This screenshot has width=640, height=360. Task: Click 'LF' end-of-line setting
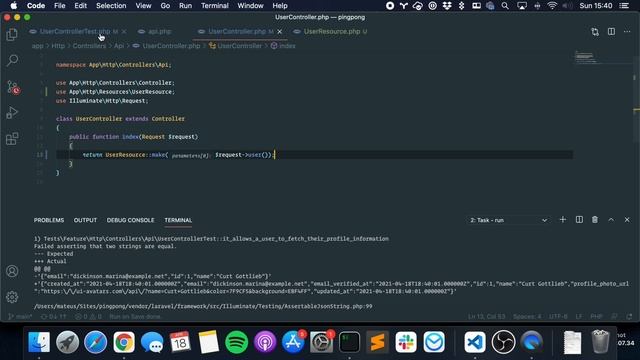coord(579,316)
